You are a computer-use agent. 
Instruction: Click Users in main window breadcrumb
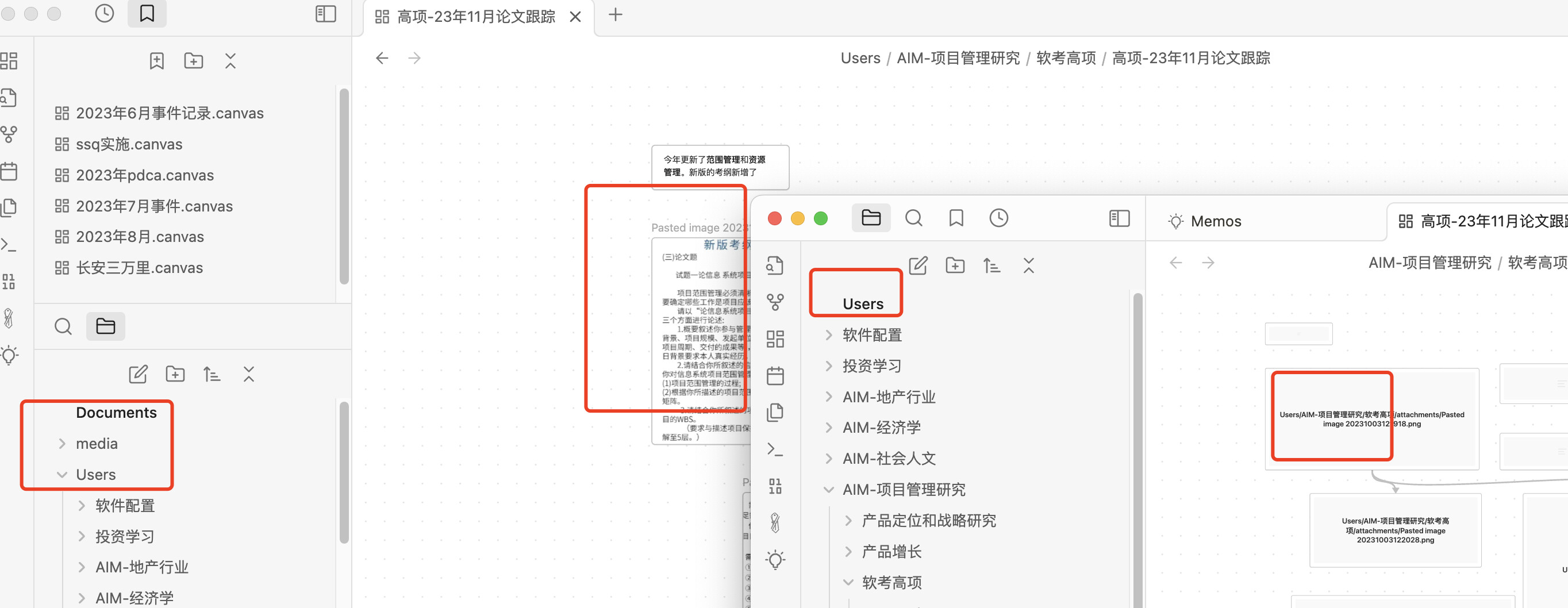click(860, 58)
